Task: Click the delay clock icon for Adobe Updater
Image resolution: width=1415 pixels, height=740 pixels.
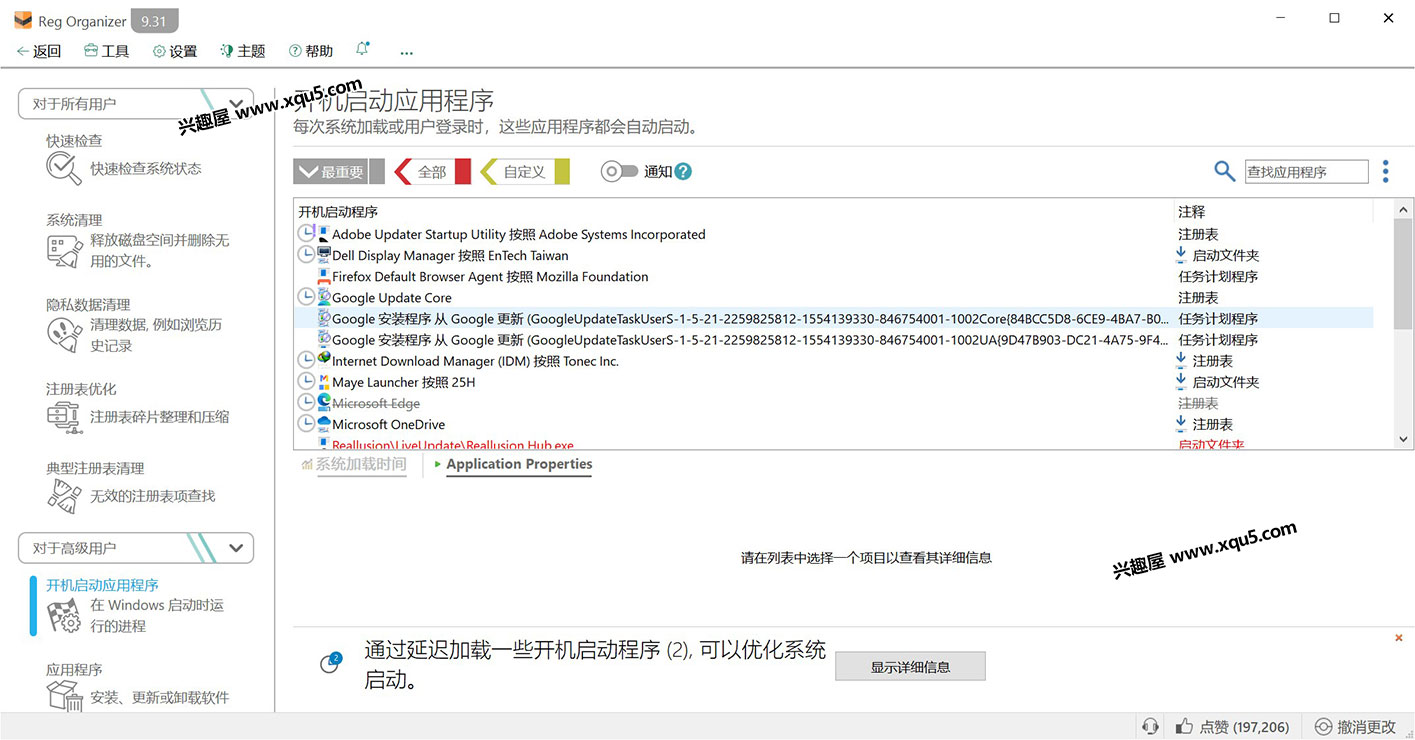Action: click(306, 234)
